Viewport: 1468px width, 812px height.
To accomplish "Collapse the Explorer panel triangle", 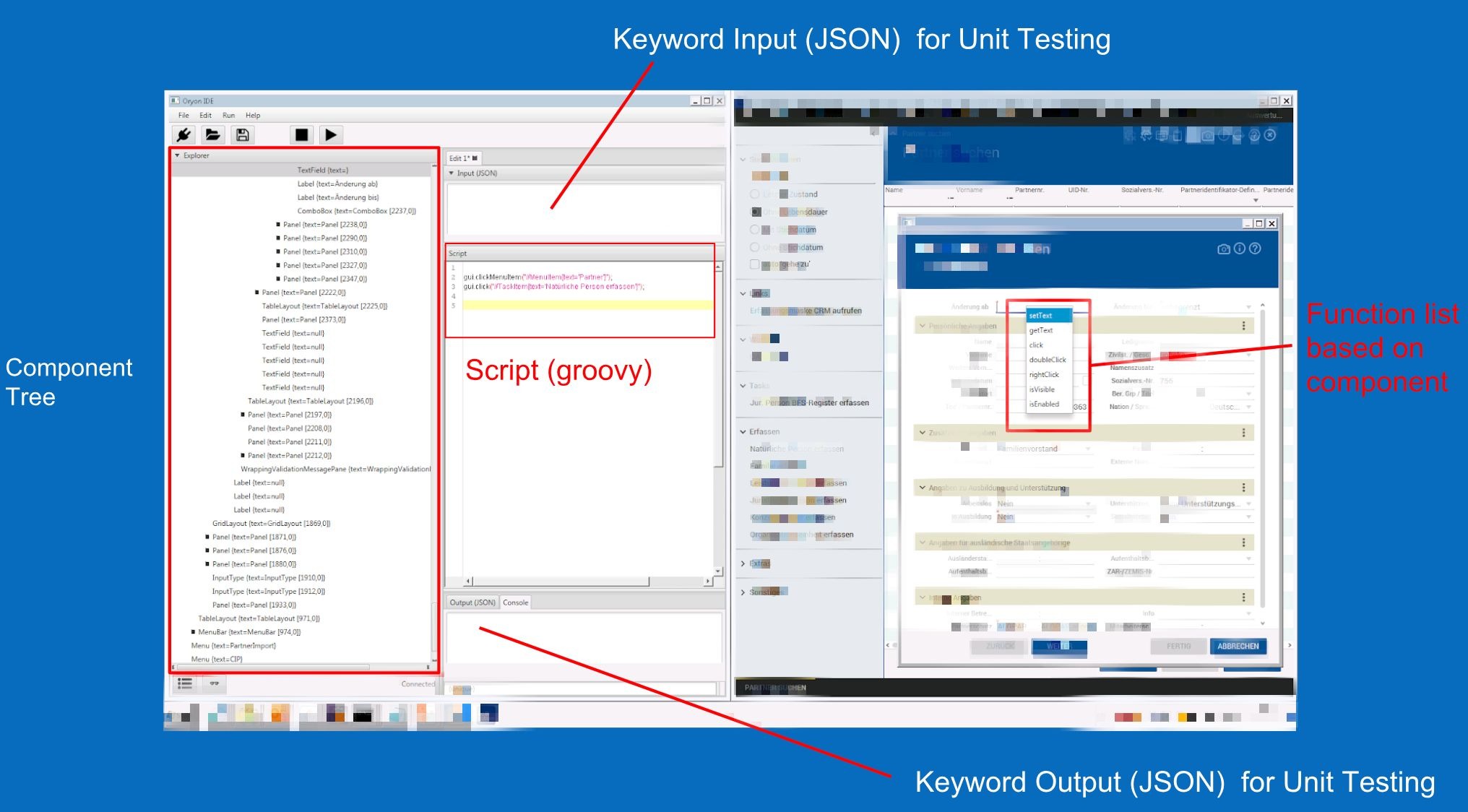I will 178,155.
